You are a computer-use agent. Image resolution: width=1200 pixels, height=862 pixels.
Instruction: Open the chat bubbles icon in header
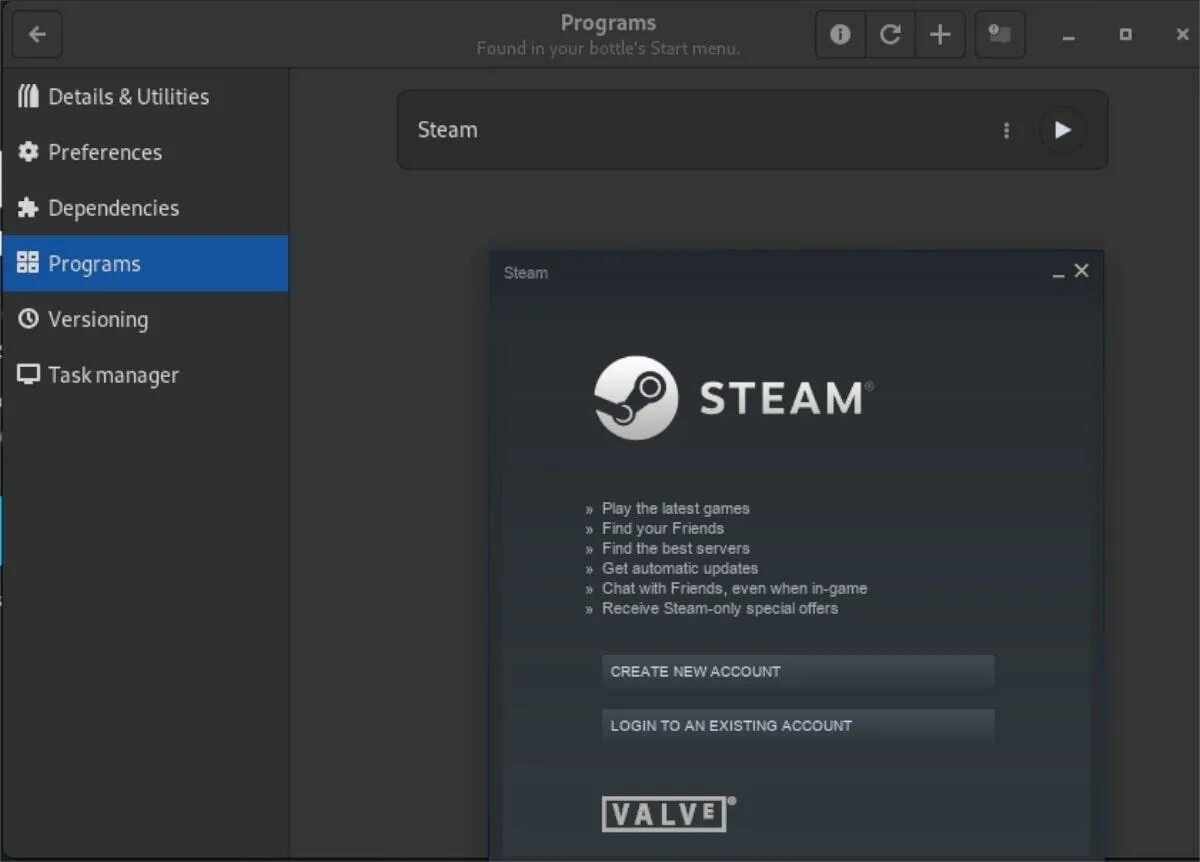[999, 35]
